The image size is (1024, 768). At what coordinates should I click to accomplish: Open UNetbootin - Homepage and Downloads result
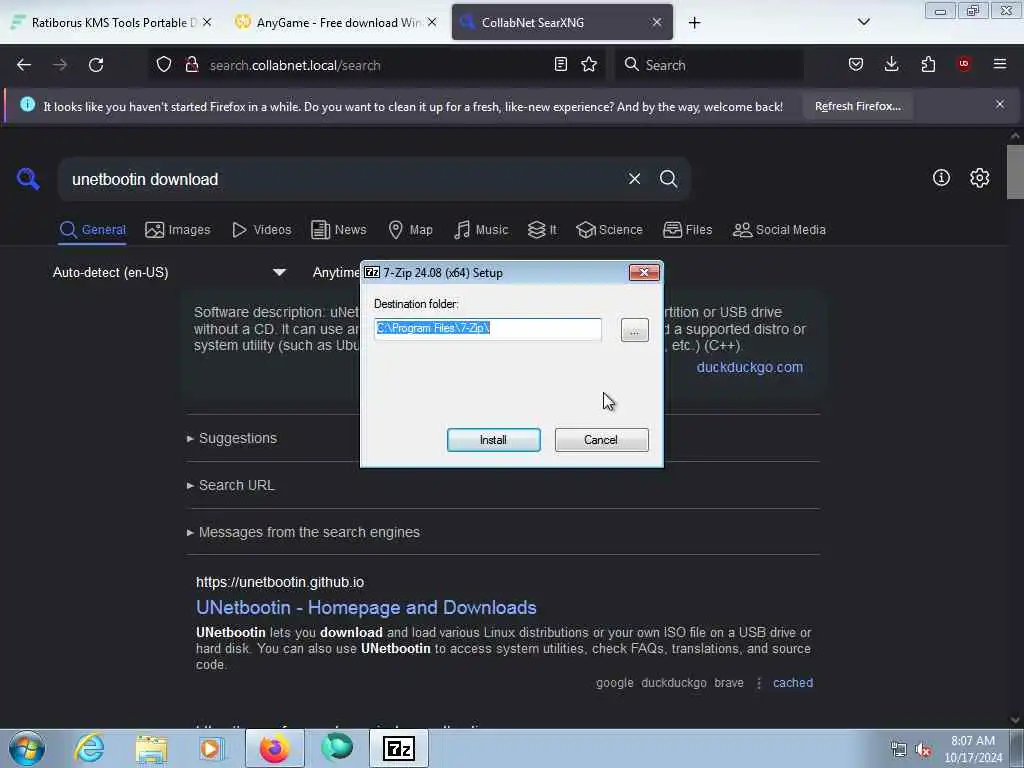point(366,607)
